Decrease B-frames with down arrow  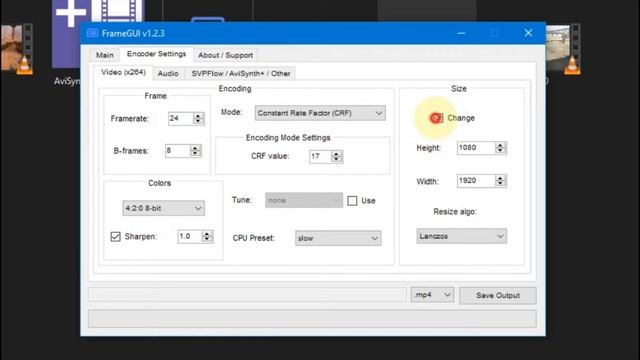point(195,154)
